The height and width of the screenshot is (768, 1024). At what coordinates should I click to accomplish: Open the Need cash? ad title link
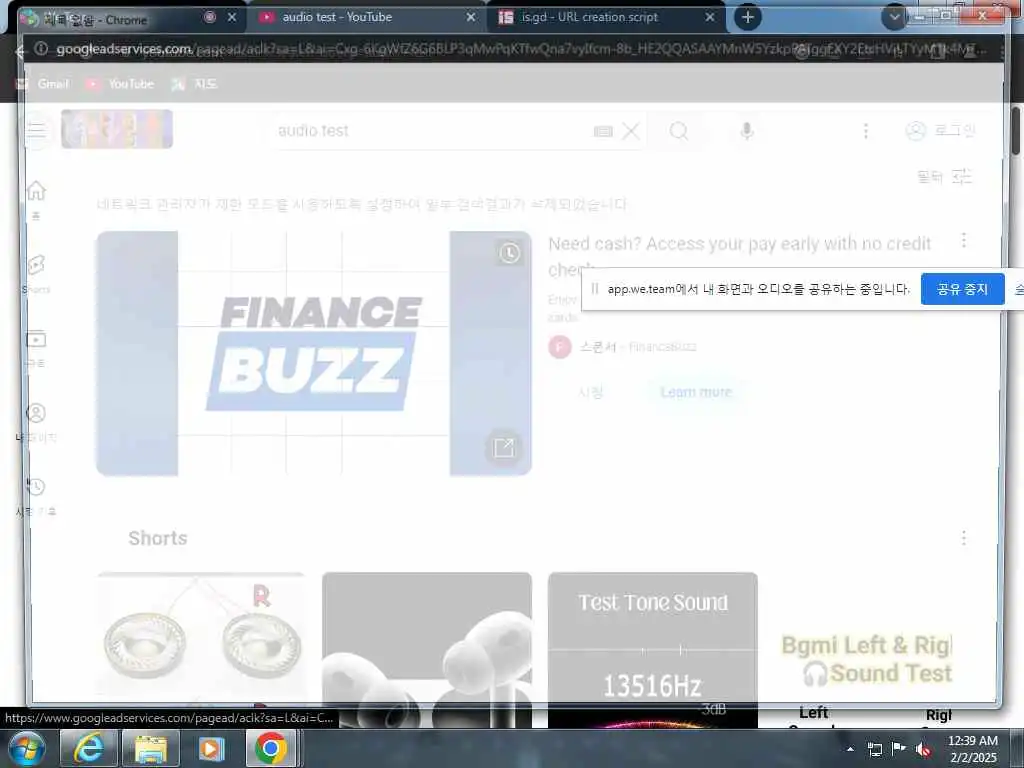coord(739,255)
